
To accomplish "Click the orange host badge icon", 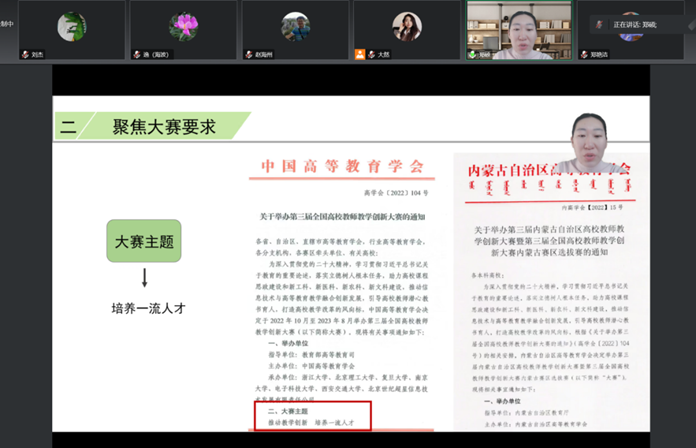I will coord(360,54).
